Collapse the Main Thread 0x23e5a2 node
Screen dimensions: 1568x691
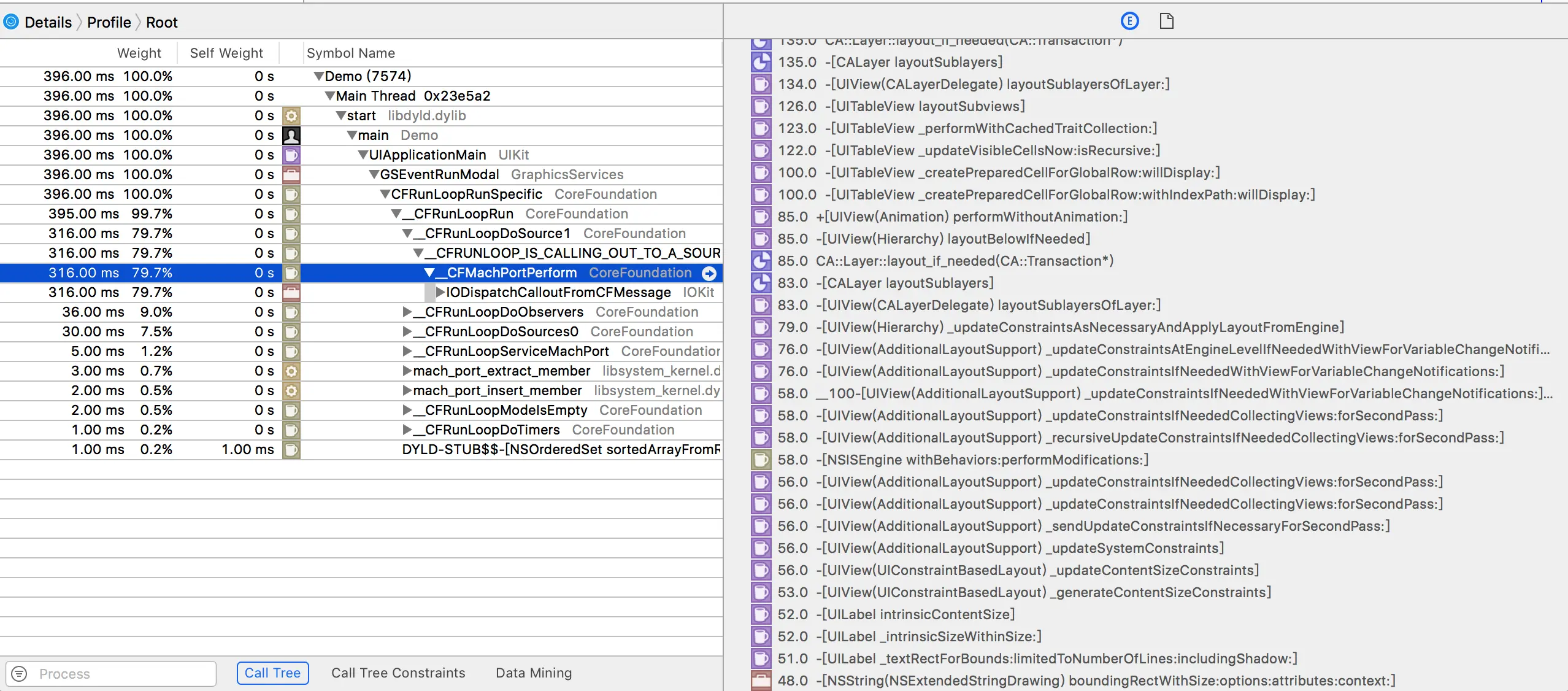(x=329, y=96)
